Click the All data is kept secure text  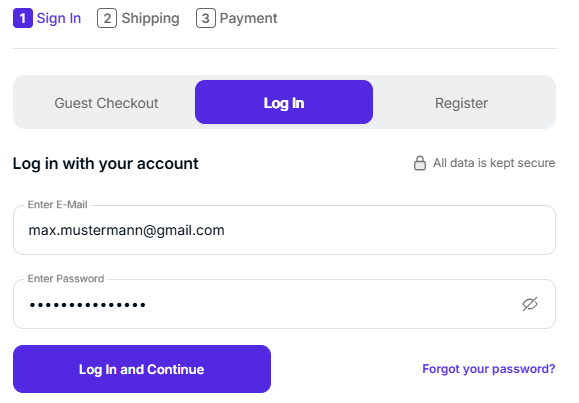tap(494, 163)
